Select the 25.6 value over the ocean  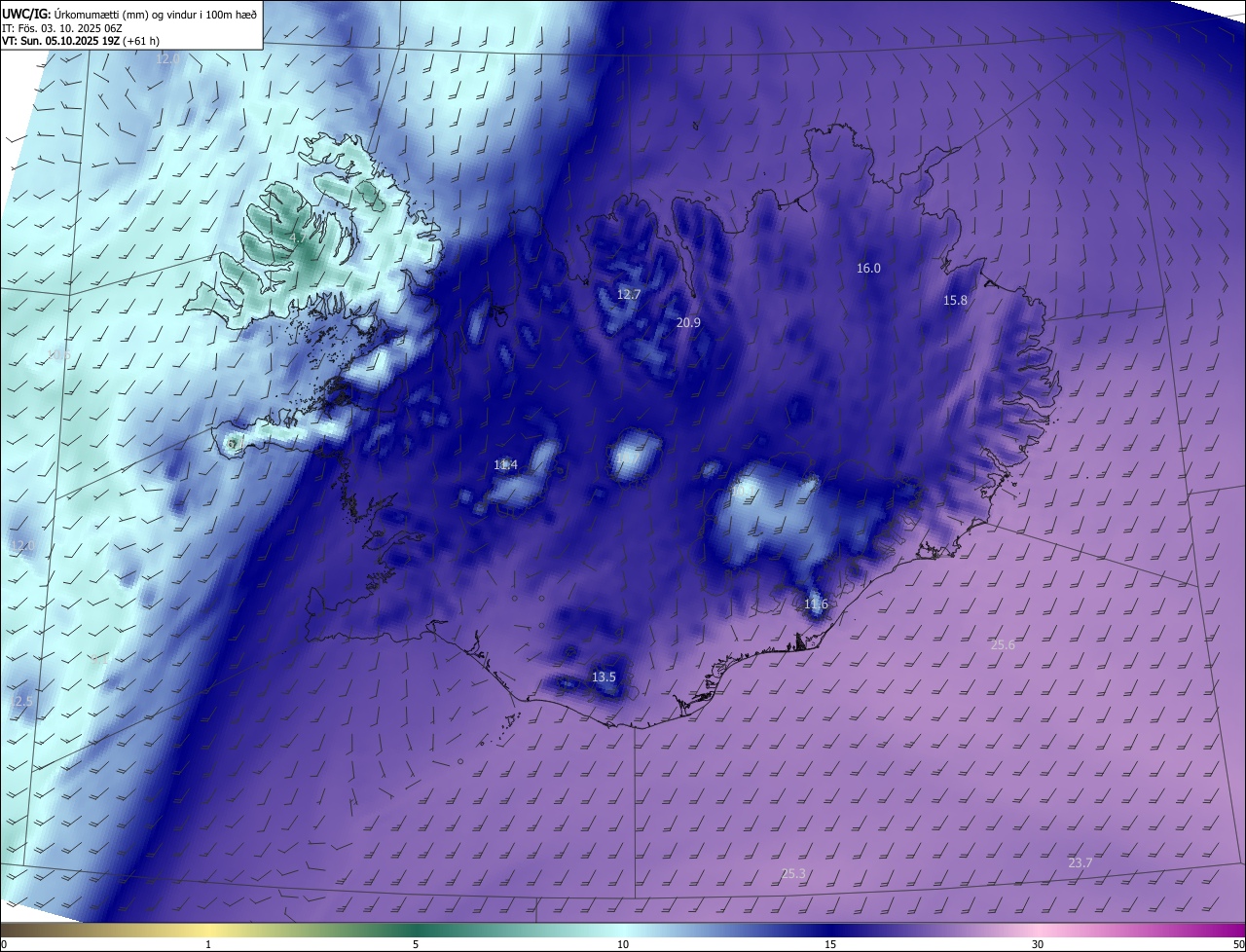pos(1003,645)
